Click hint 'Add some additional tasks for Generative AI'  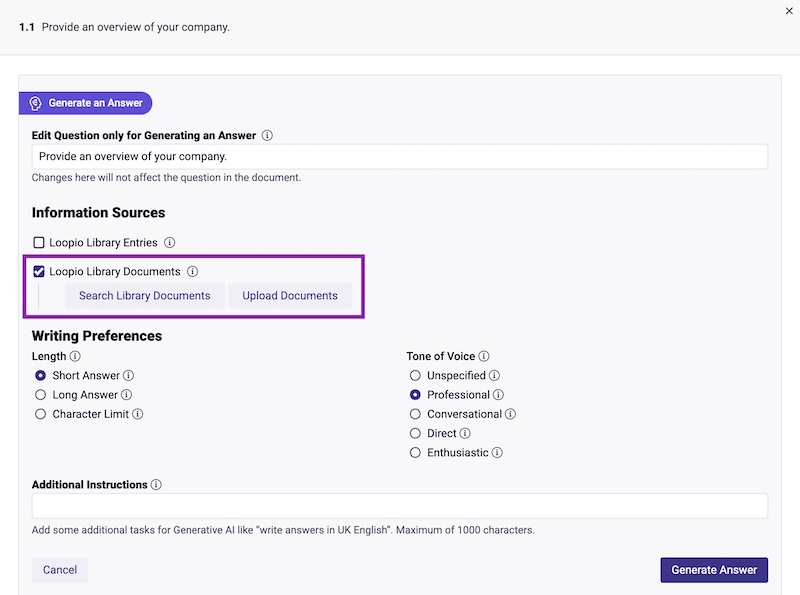pyautogui.click(x=283, y=530)
